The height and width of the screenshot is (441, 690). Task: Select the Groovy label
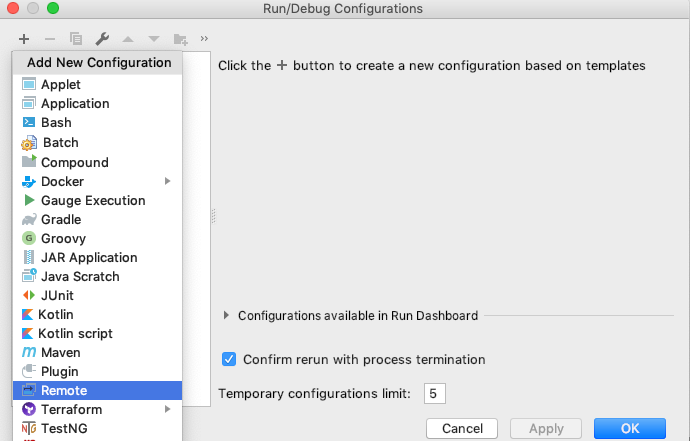coord(63,238)
